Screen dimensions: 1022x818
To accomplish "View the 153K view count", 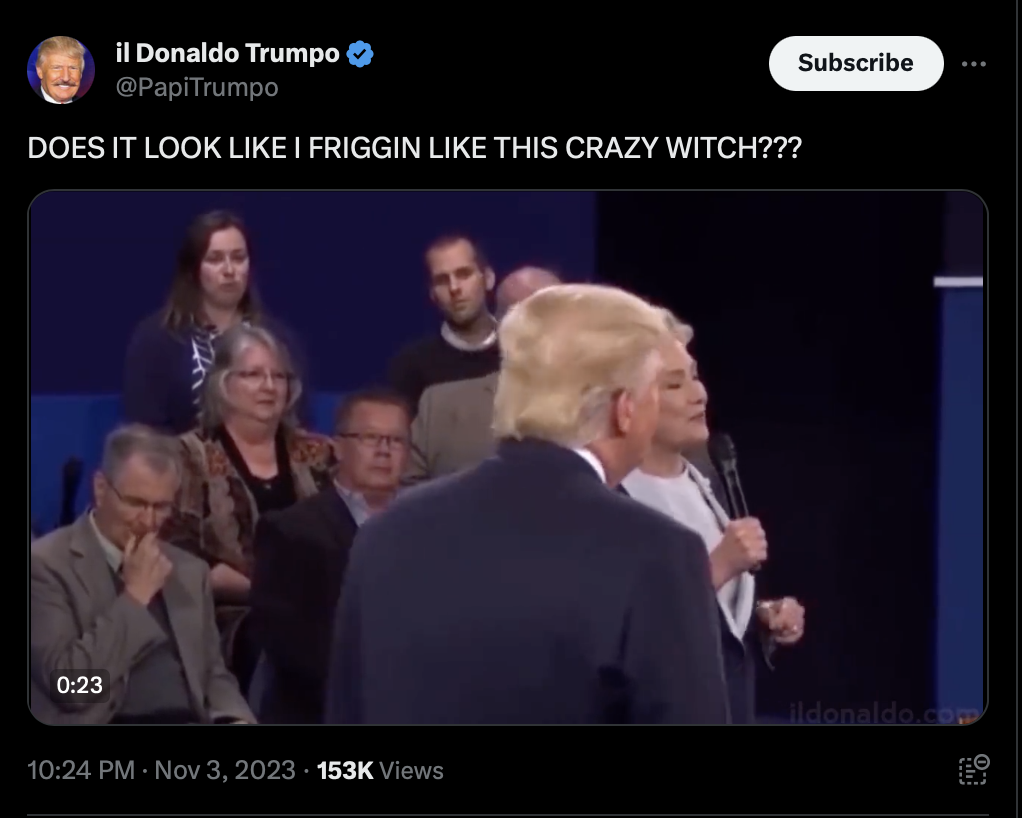I will pos(345,770).
